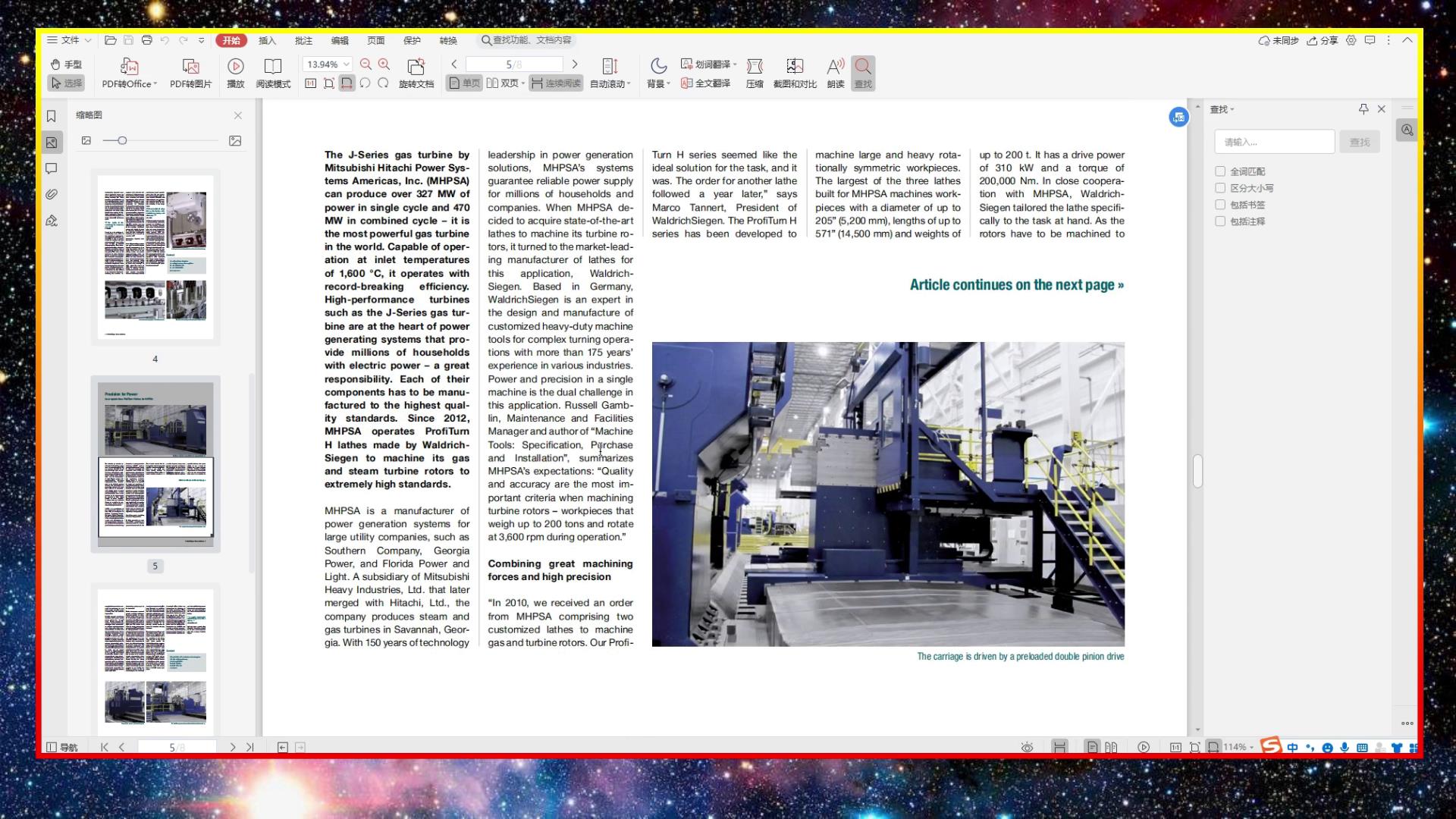
Task: Open attachments panel in left sidebar
Action: point(52,195)
